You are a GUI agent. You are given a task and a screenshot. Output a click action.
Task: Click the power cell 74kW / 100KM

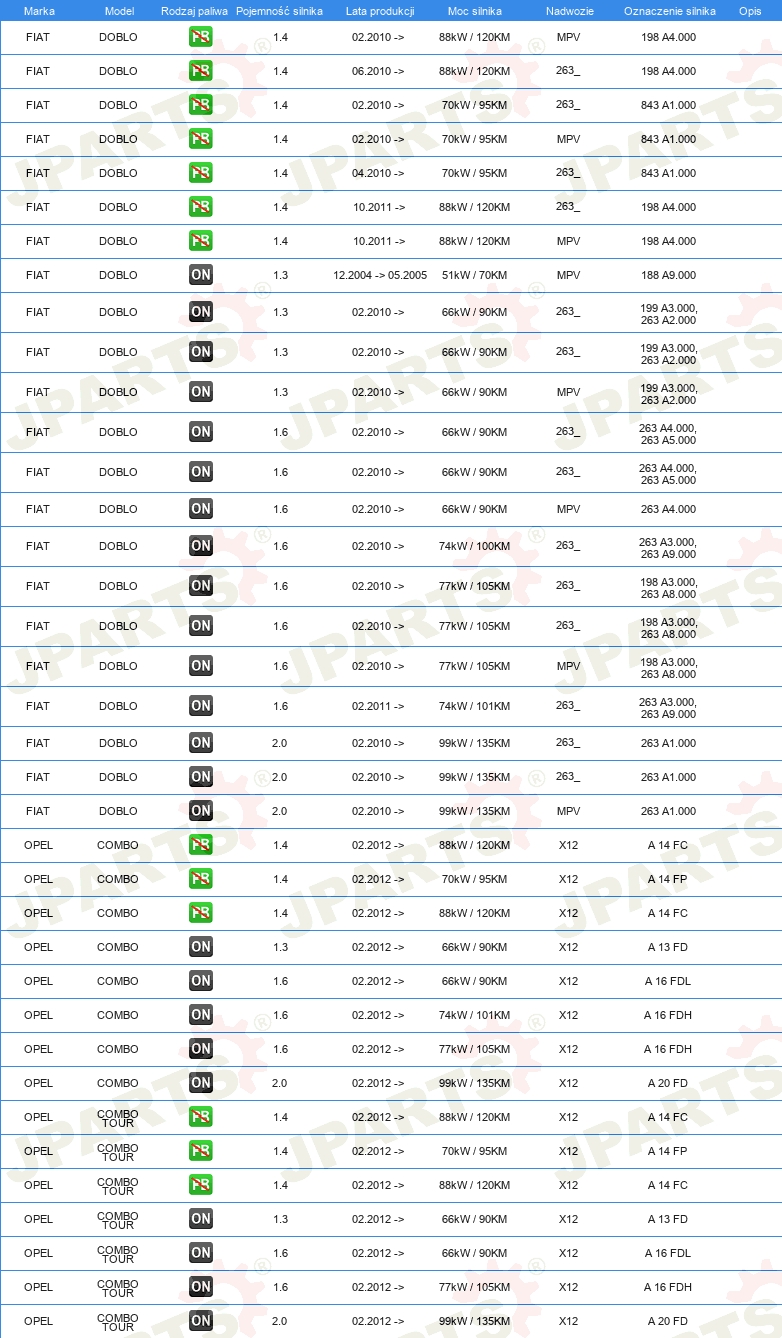475,546
